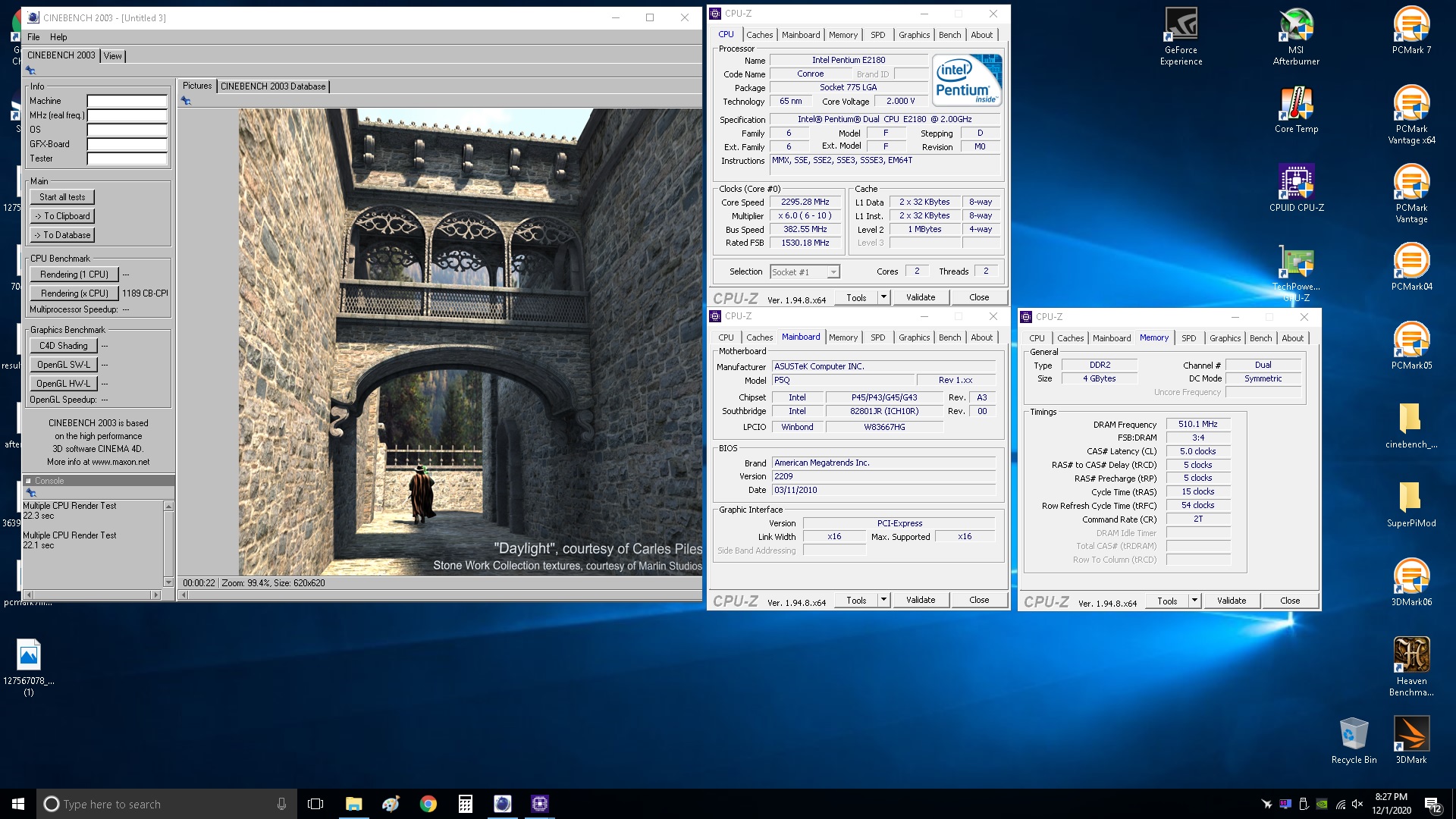Open PCMark Vantage x64 desktop icon
This screenshot has width=1456, height=819.
click(1411, 115)
